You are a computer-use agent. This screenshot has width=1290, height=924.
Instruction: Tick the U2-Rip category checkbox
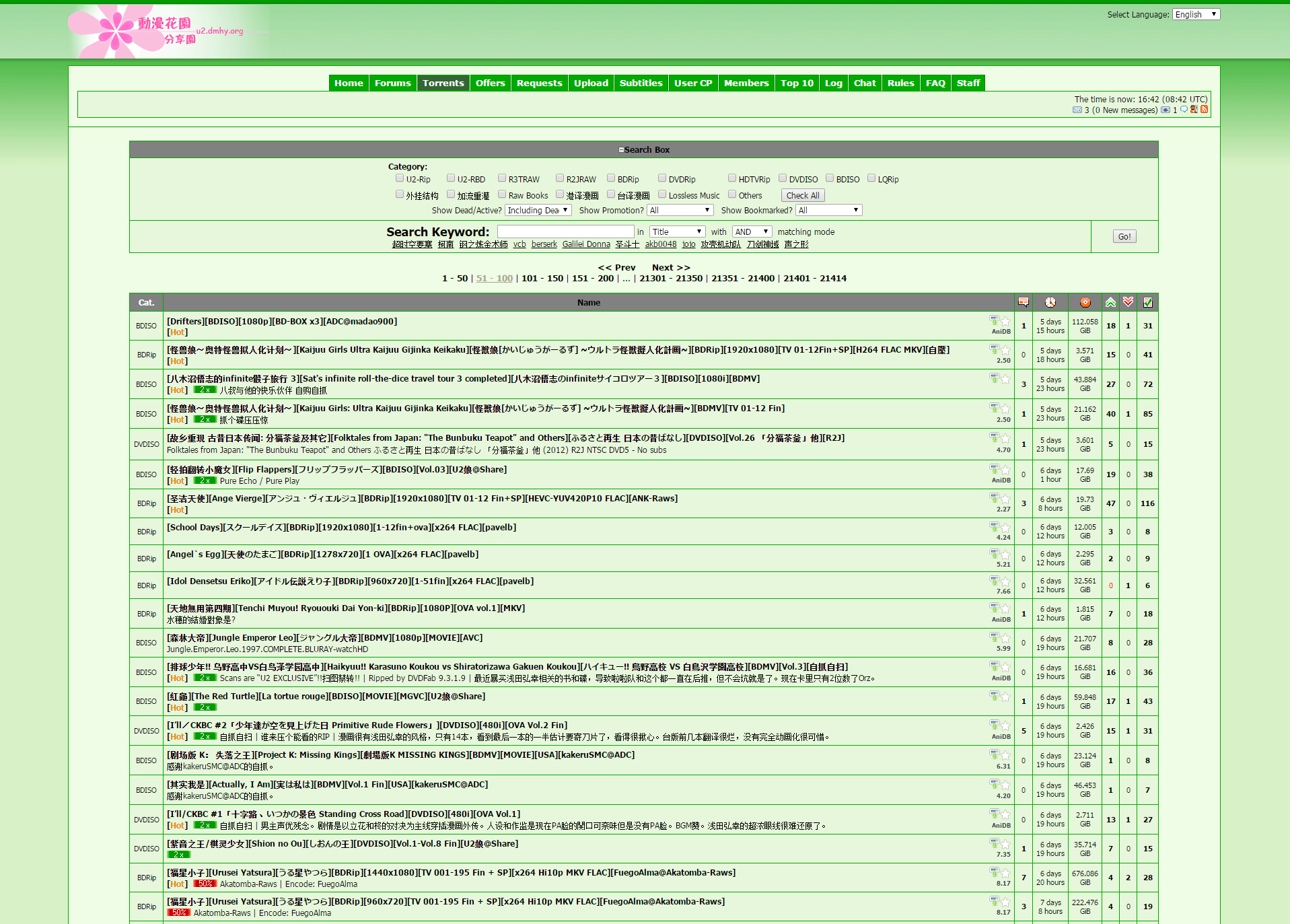400,178
